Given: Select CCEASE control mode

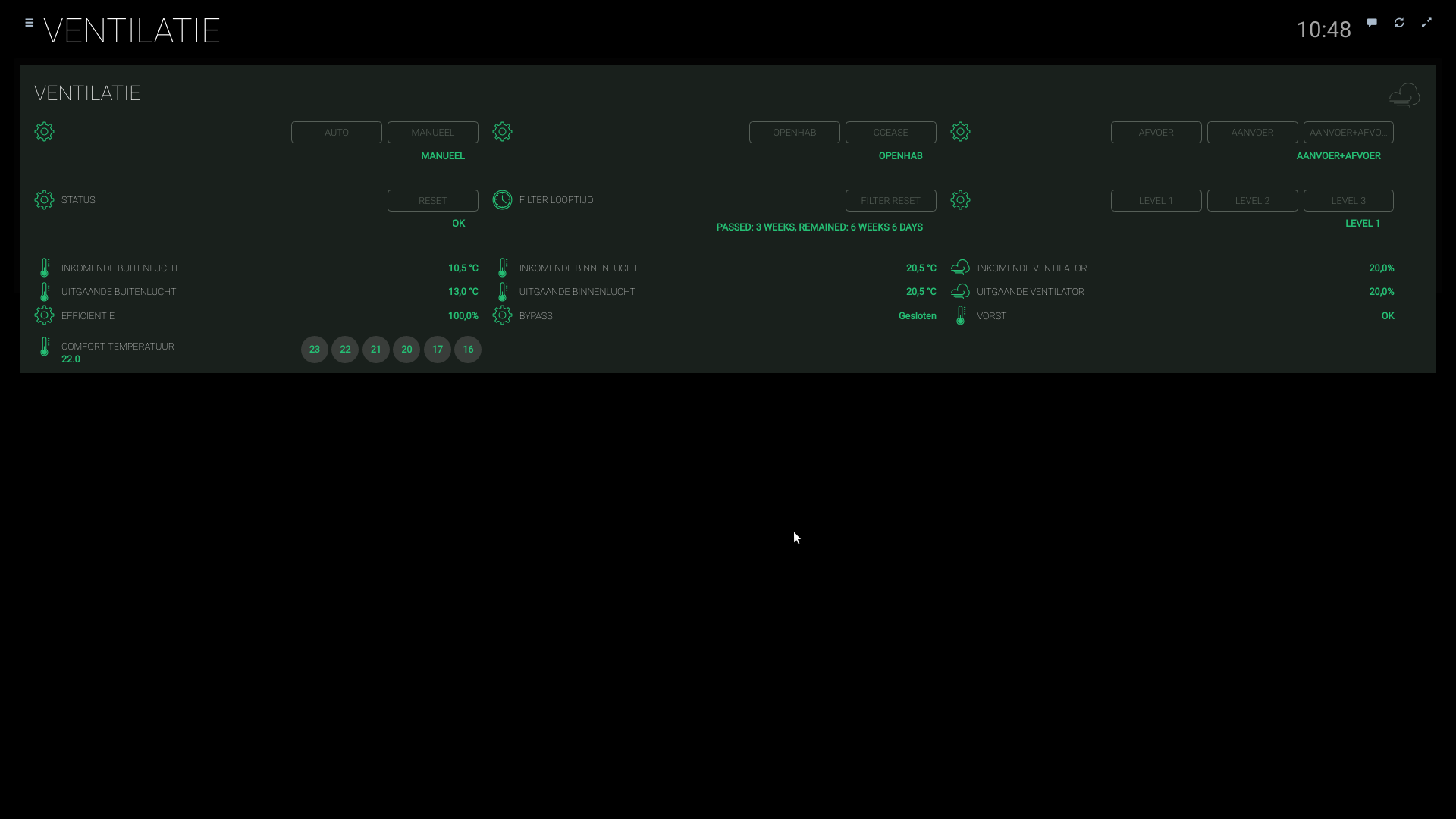Looking at the screenshot, I should (890, 132).
